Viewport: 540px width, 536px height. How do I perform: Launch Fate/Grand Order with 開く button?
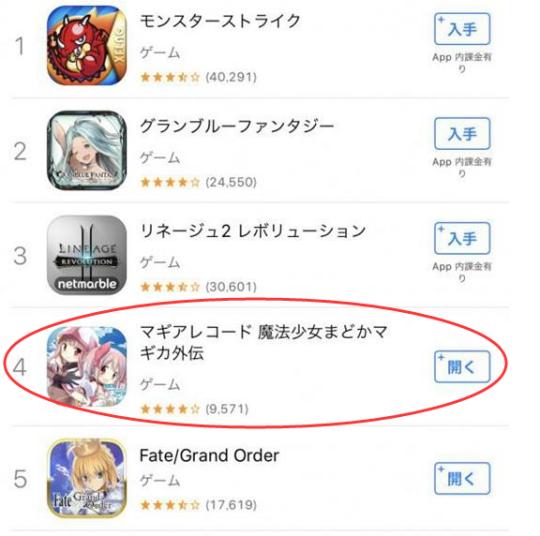pyautogui.click(x=462, y=479)
